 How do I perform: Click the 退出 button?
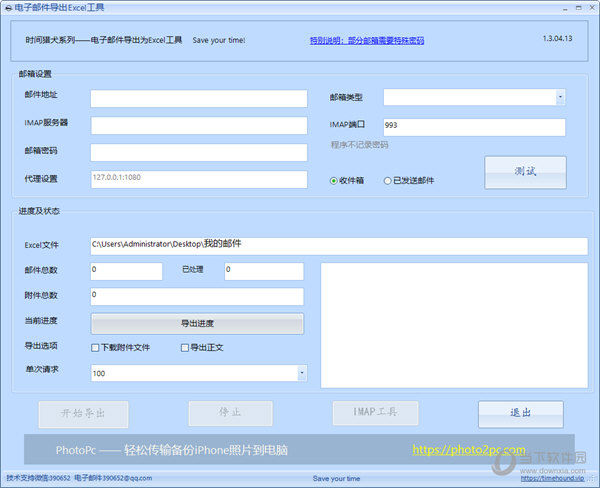pyautogui.click(x=521, y=414)
